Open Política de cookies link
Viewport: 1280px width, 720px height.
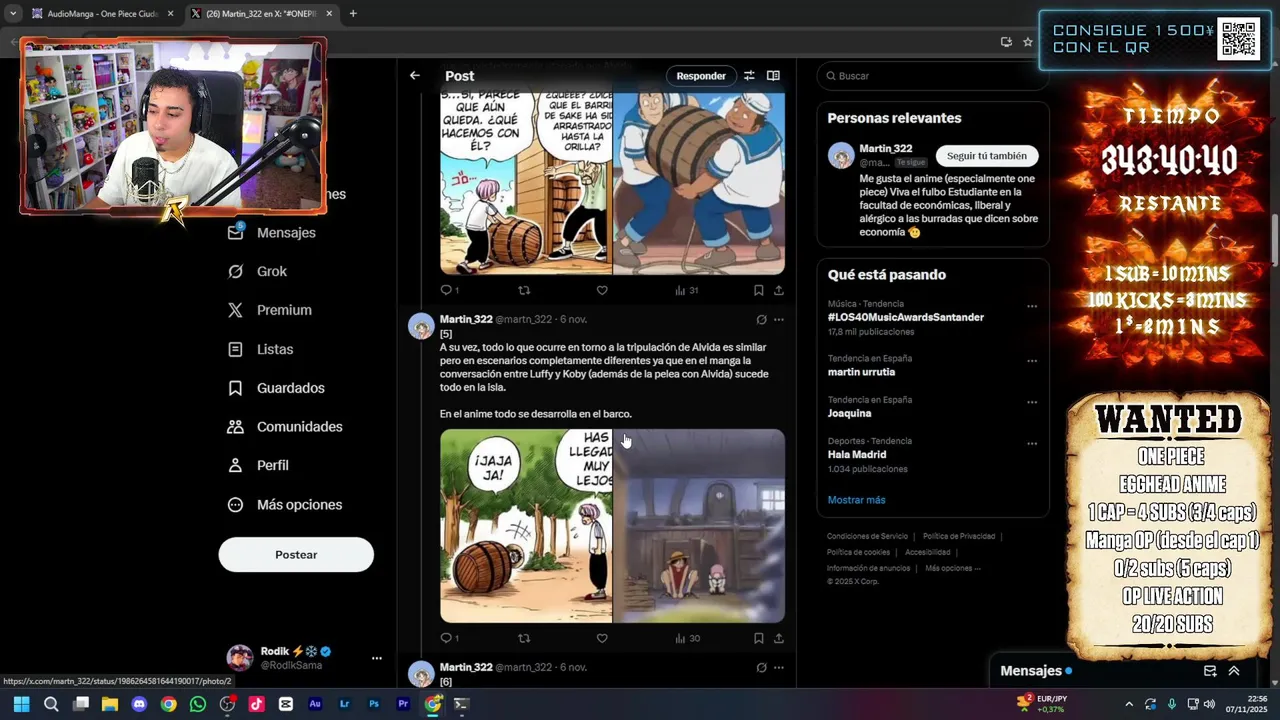[x=858, y=552]
